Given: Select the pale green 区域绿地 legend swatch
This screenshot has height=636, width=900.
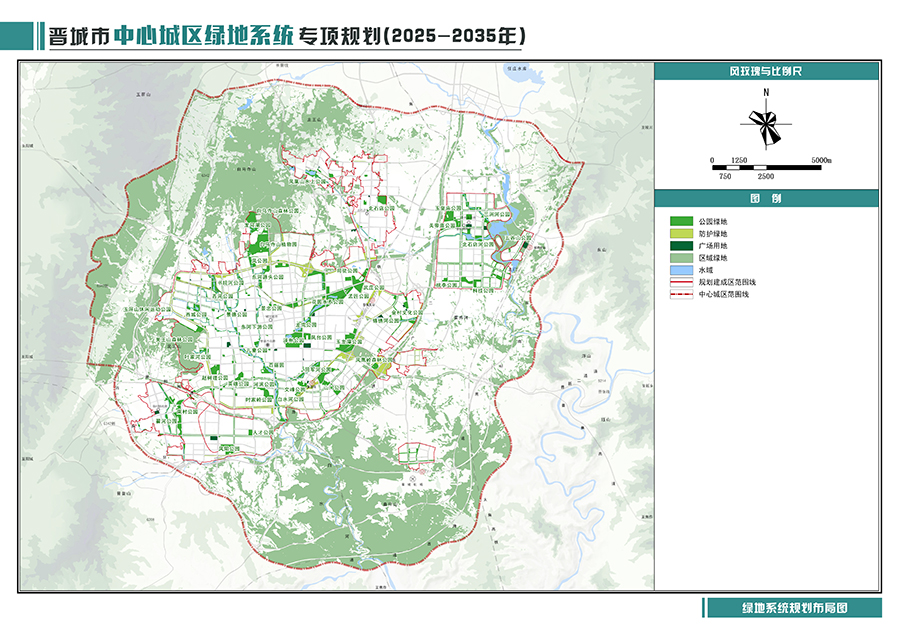Looking at the screenshot, I should click(680, 258).
